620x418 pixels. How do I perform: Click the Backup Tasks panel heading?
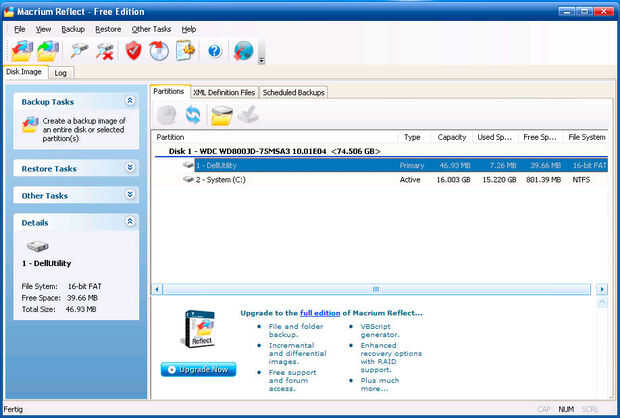pos(47,102)
